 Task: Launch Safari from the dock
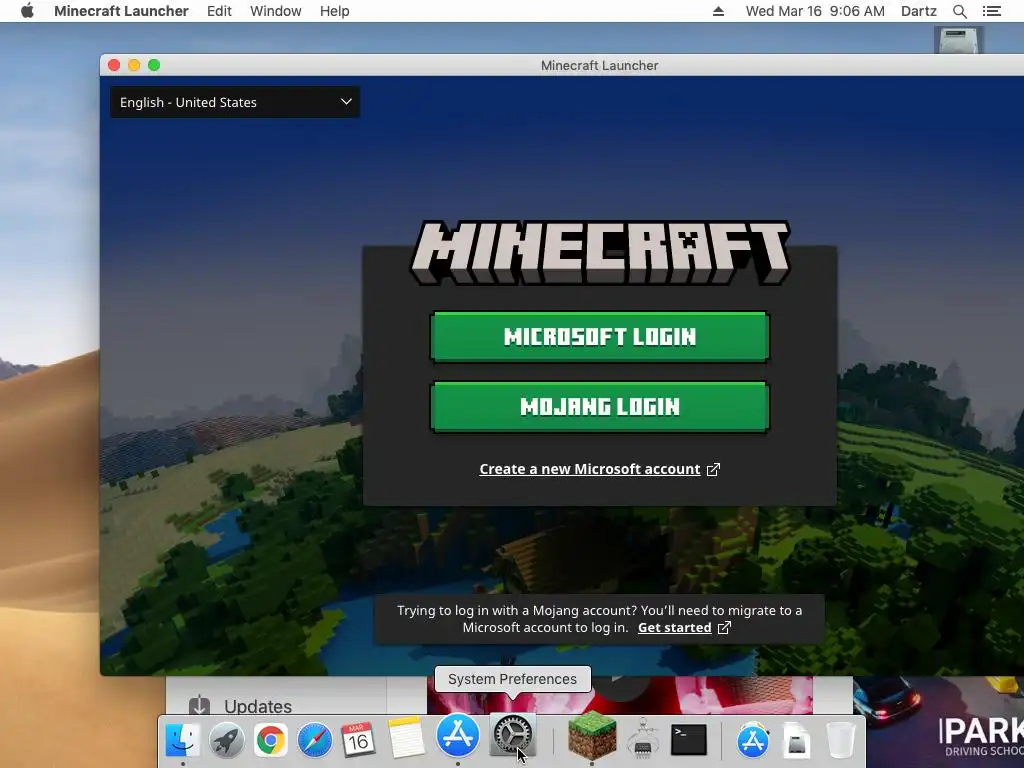[x=314, y=740]
